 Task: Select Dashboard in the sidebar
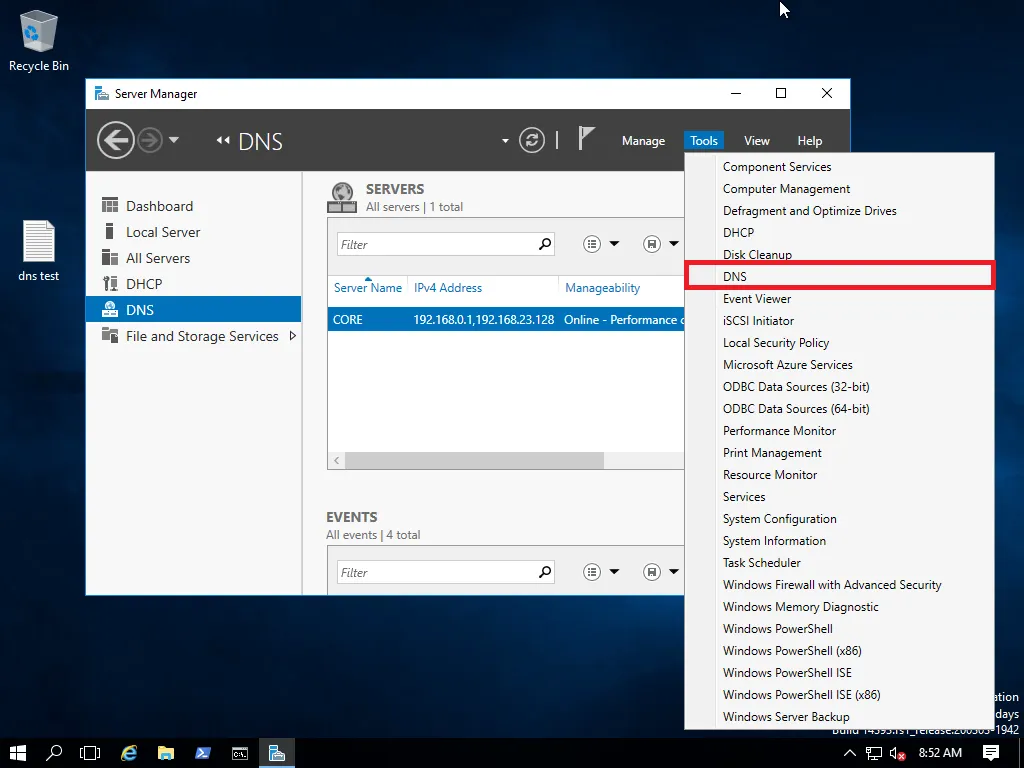[193, 206]
